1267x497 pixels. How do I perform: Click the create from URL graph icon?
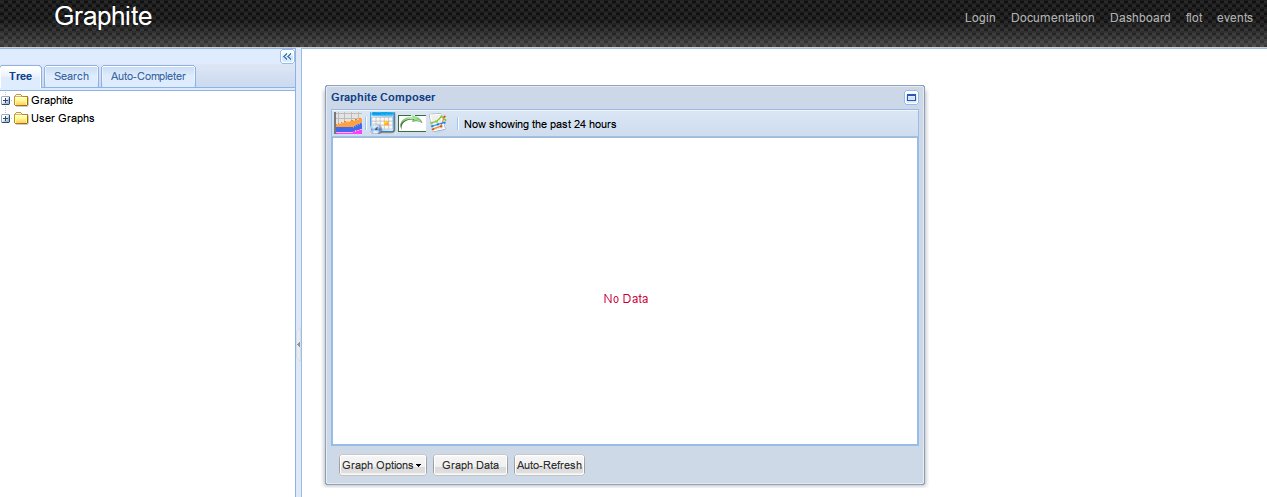pos(438,123)
